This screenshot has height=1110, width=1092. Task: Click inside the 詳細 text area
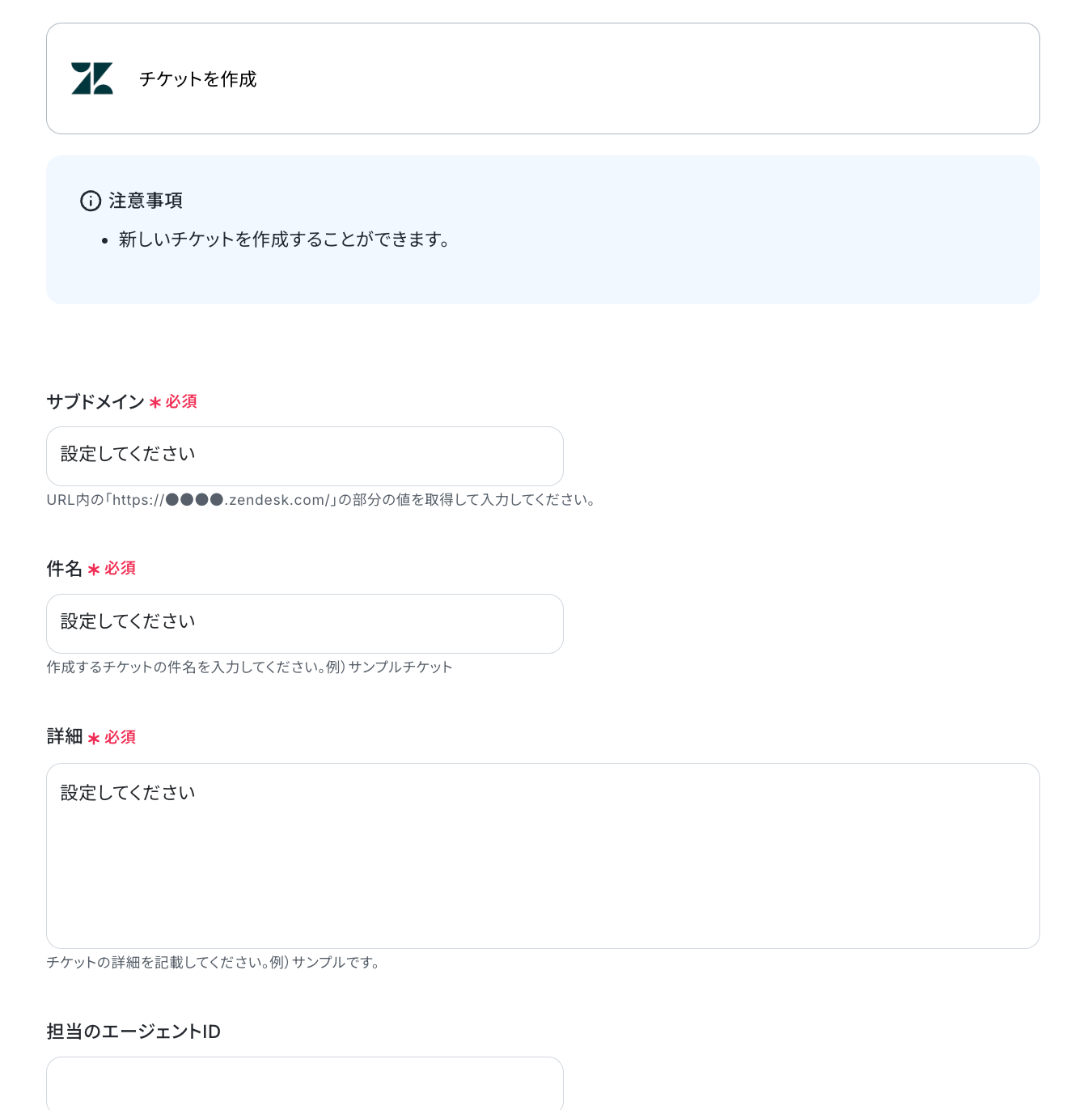pyautogui.click(x=543, y=856)
